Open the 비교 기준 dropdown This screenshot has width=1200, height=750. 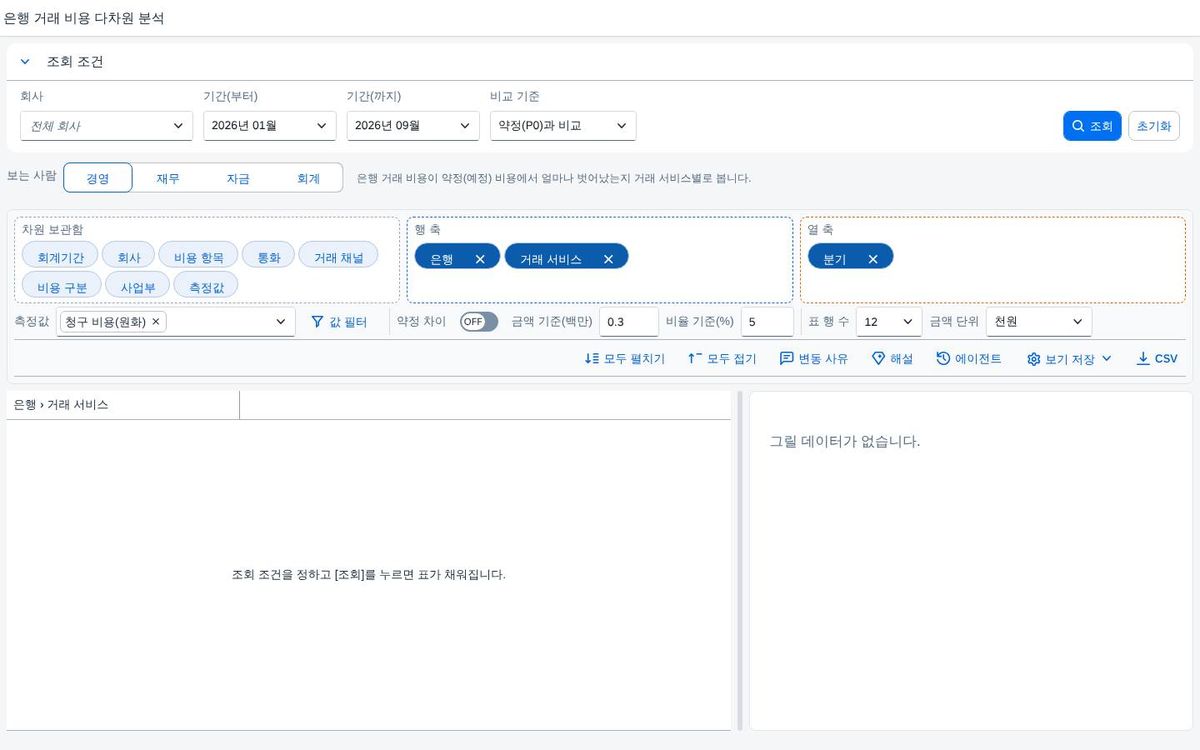(563, 126)
